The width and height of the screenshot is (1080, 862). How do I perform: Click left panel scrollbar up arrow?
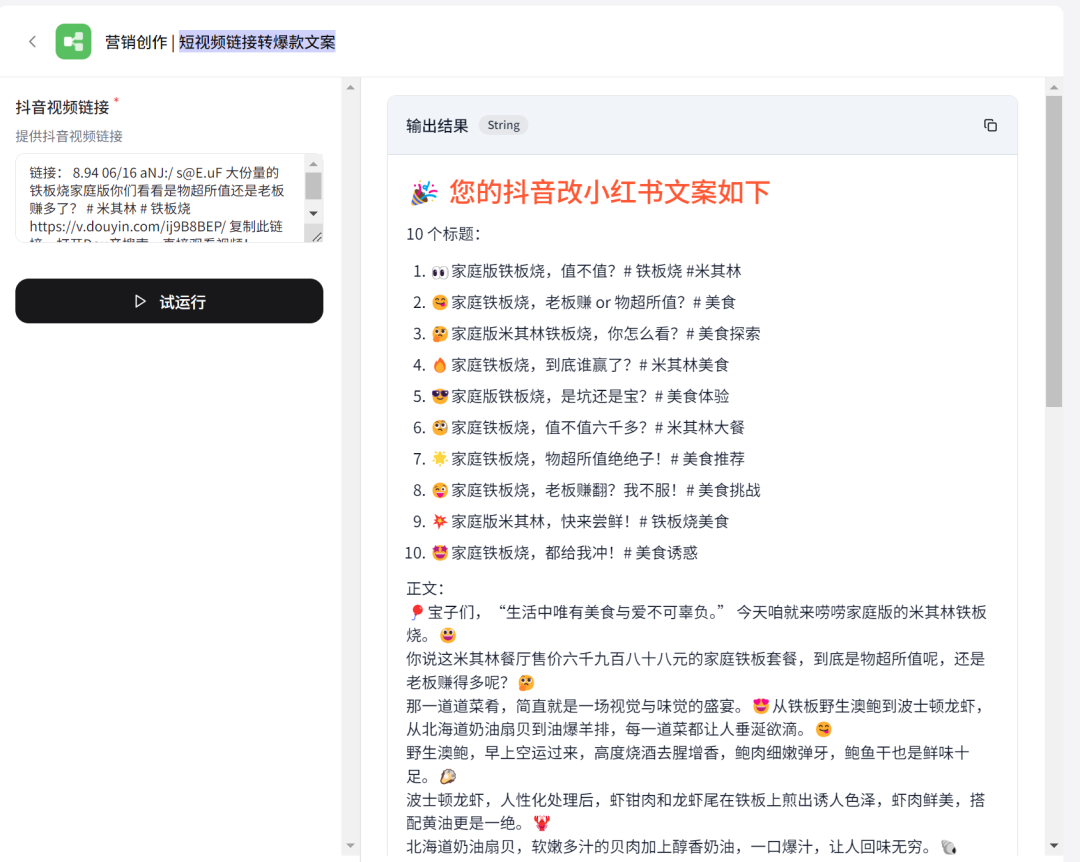coord(351,88)
